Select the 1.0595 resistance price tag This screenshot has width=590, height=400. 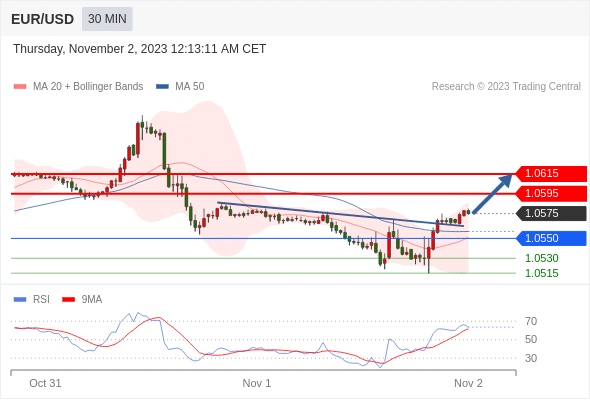(x=551, y=193)
